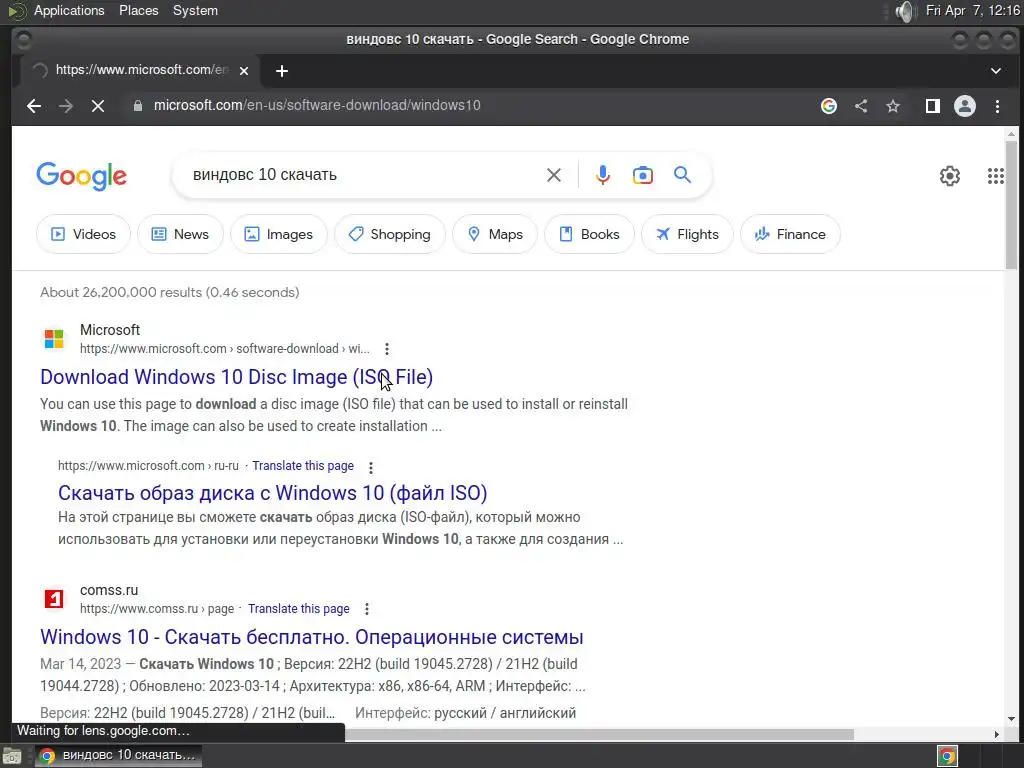Toggle the Chrome side panel icon
This screenshot has width=1024, height=768.
coord(933,106)
